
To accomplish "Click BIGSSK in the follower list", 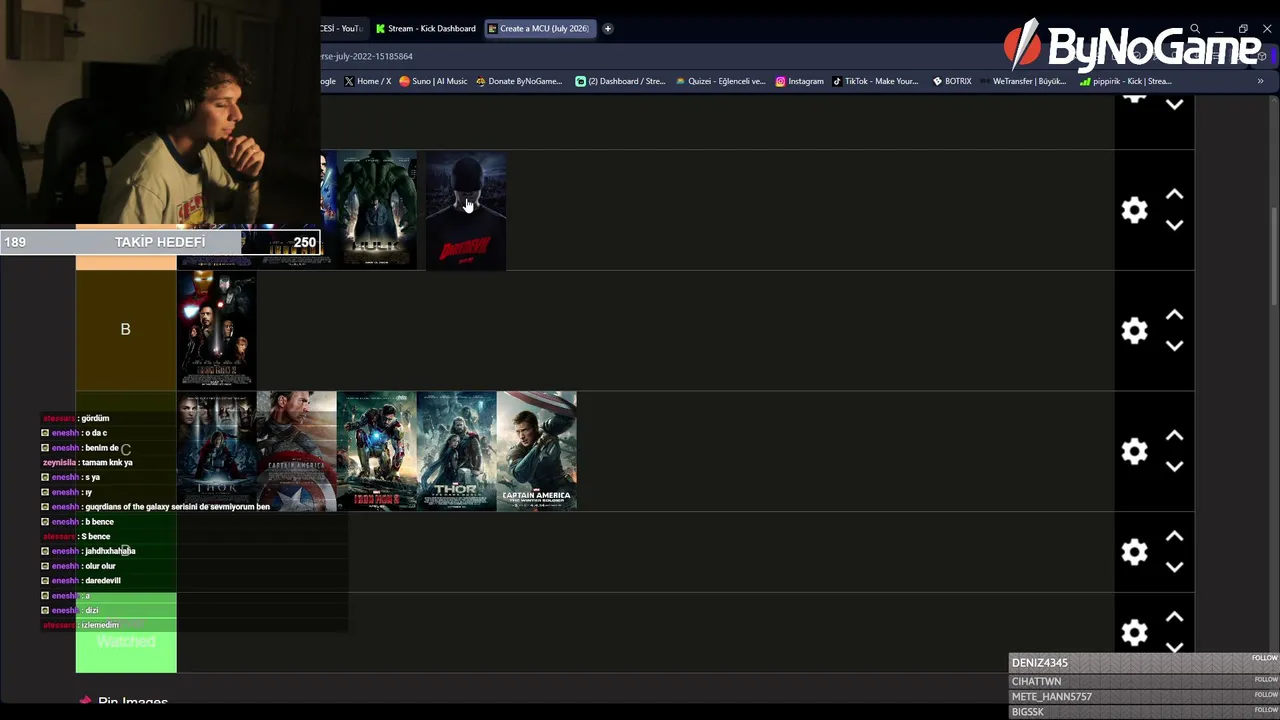I will (x=1027, y=712).
